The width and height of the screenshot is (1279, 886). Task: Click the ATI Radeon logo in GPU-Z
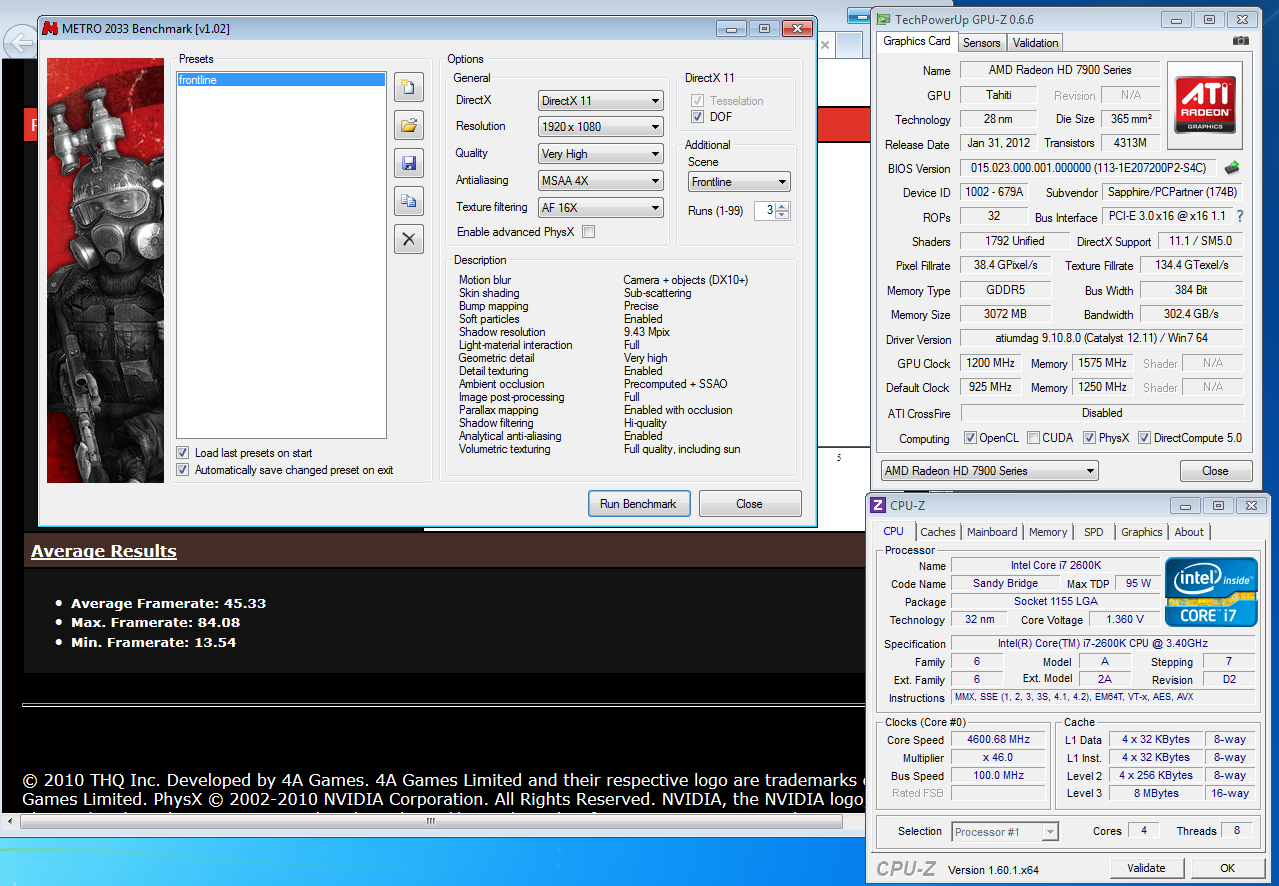click(x=1205, y=106)
